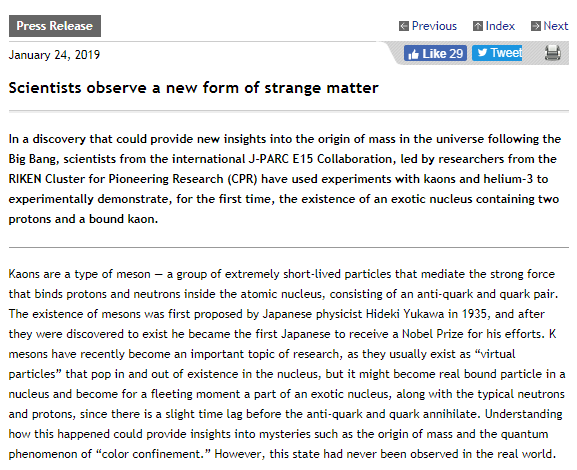Open the press release Index link
This screenshot has height=470, width=577.
[500, 26]
